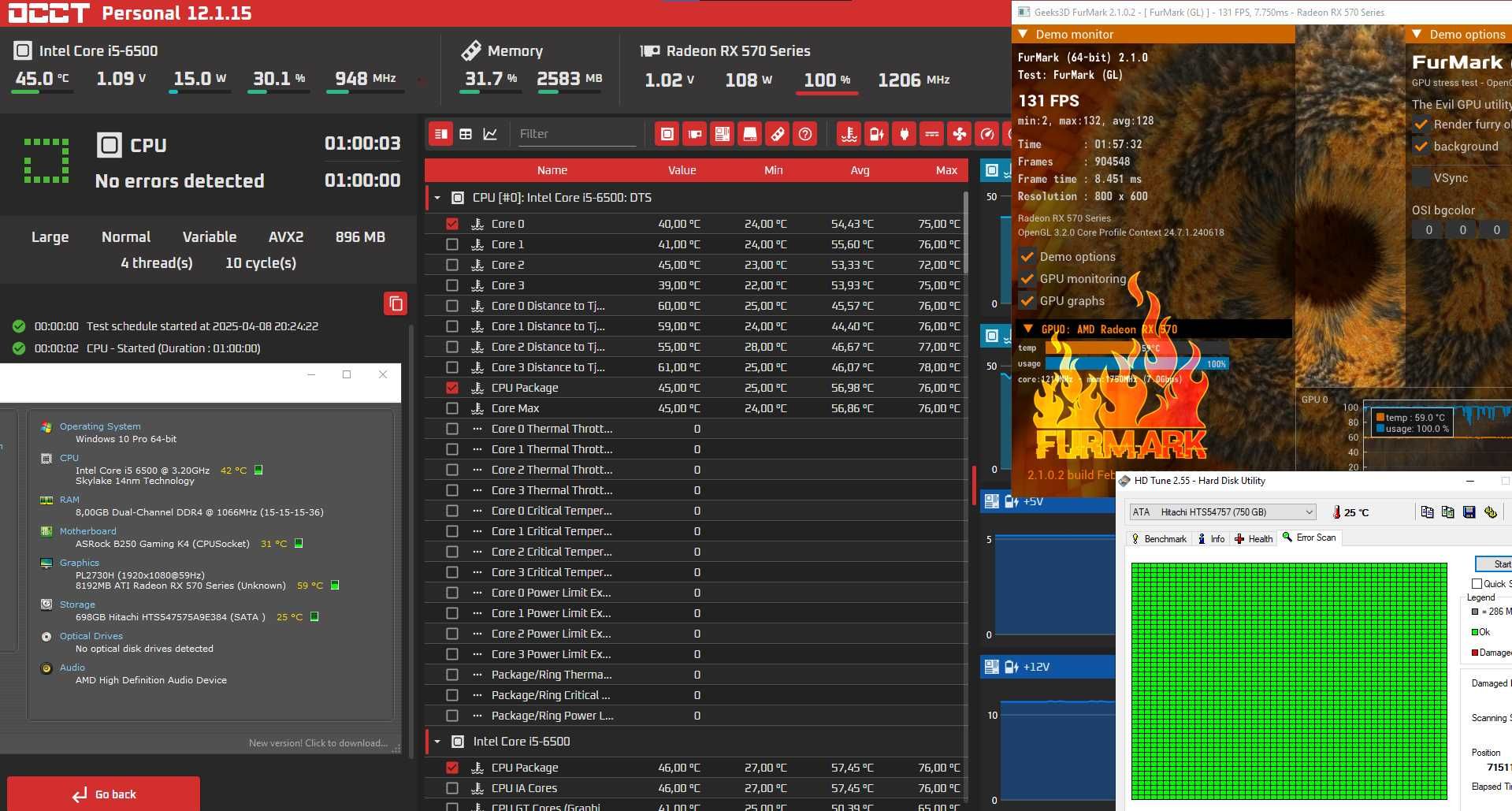Open HD Tune drive selection dropdown
Screen dimensions: 1512x811
point(1223,512)
